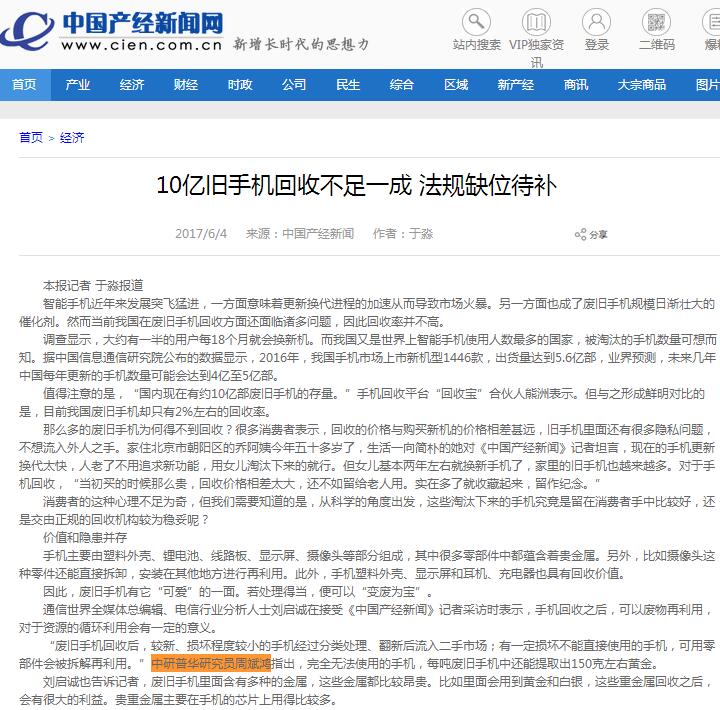Click the author text 作者：于淼
The image size is (720, 710).
click(x=403, y=234)
